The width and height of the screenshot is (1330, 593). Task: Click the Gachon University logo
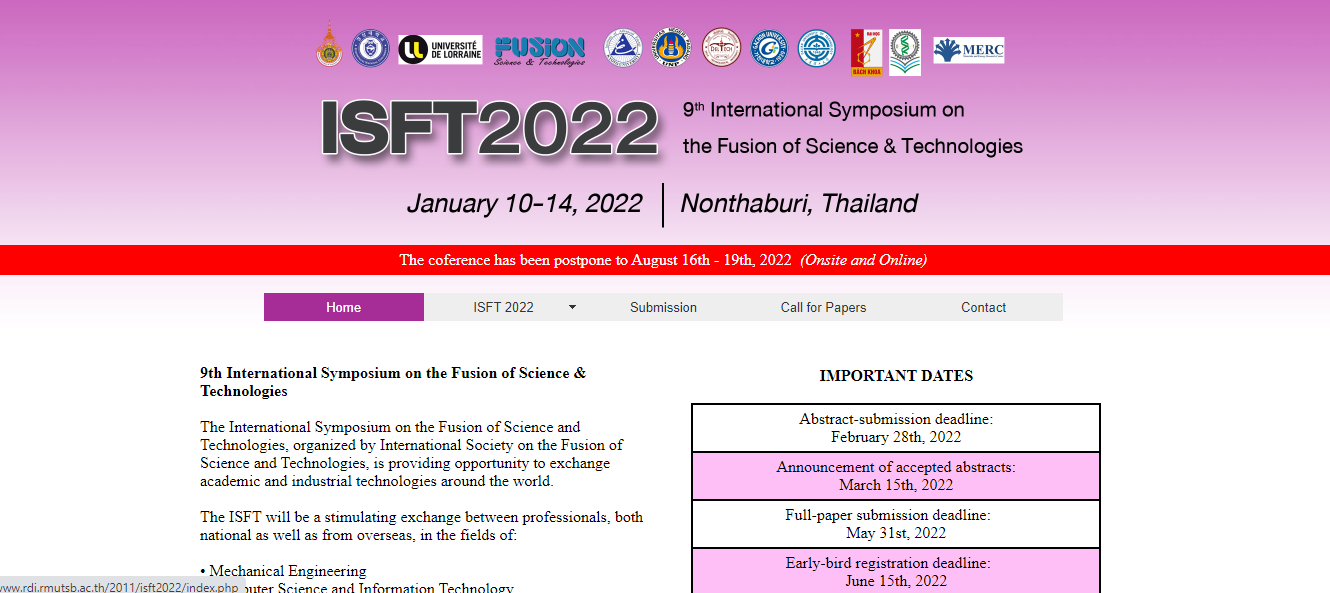[770, 48]
